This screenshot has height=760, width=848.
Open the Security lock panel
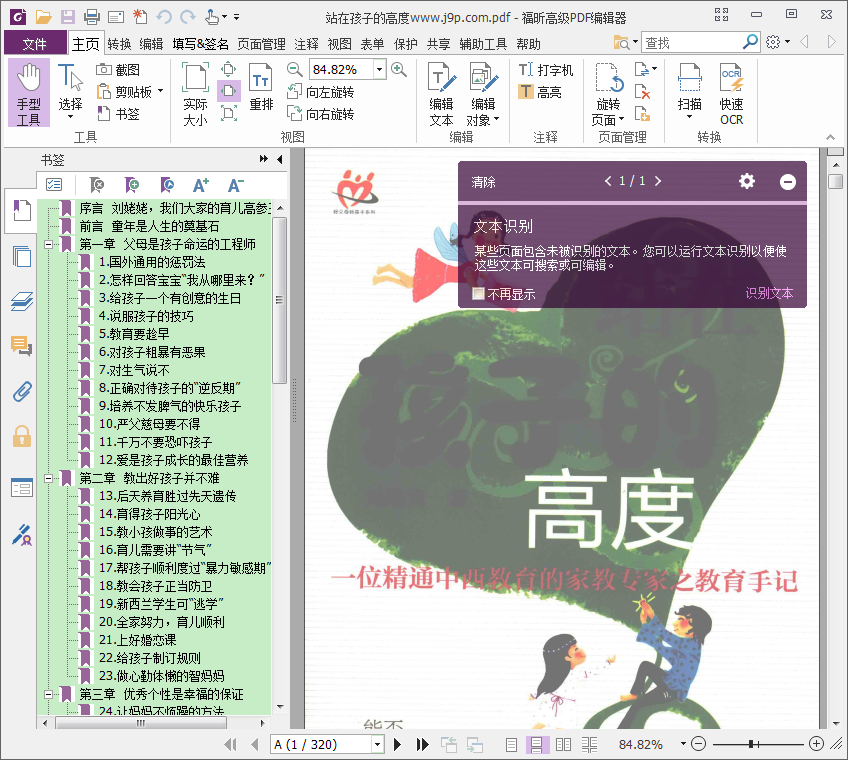tap(22, 436)
